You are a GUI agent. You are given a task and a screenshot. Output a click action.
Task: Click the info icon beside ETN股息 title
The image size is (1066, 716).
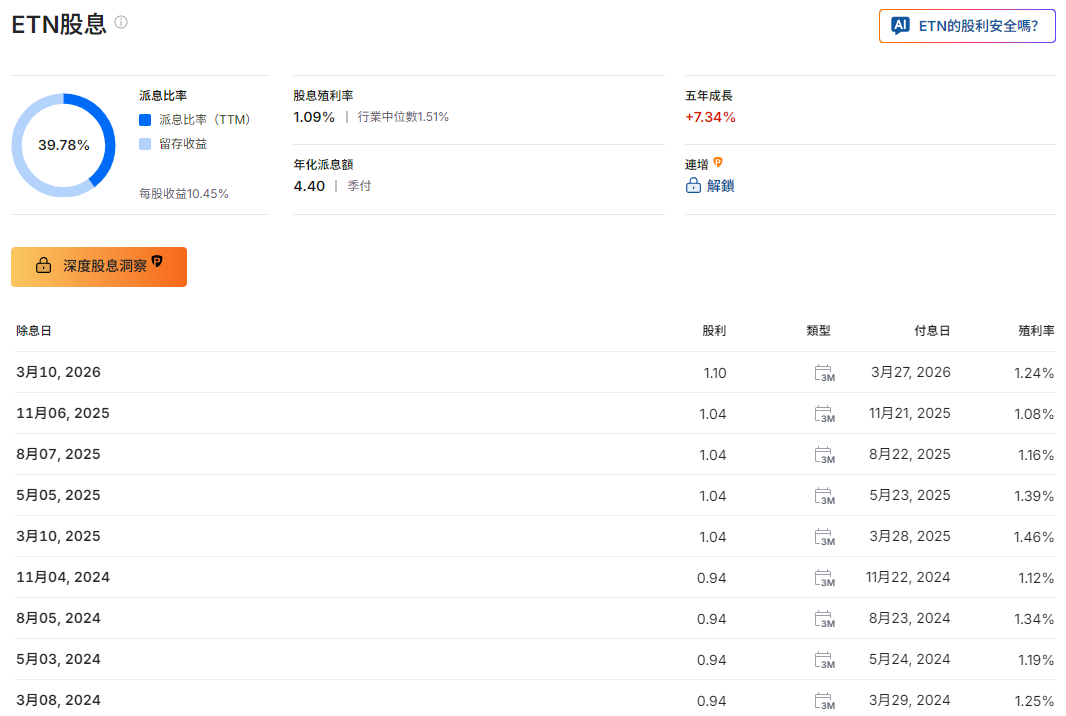click(121, 22)
